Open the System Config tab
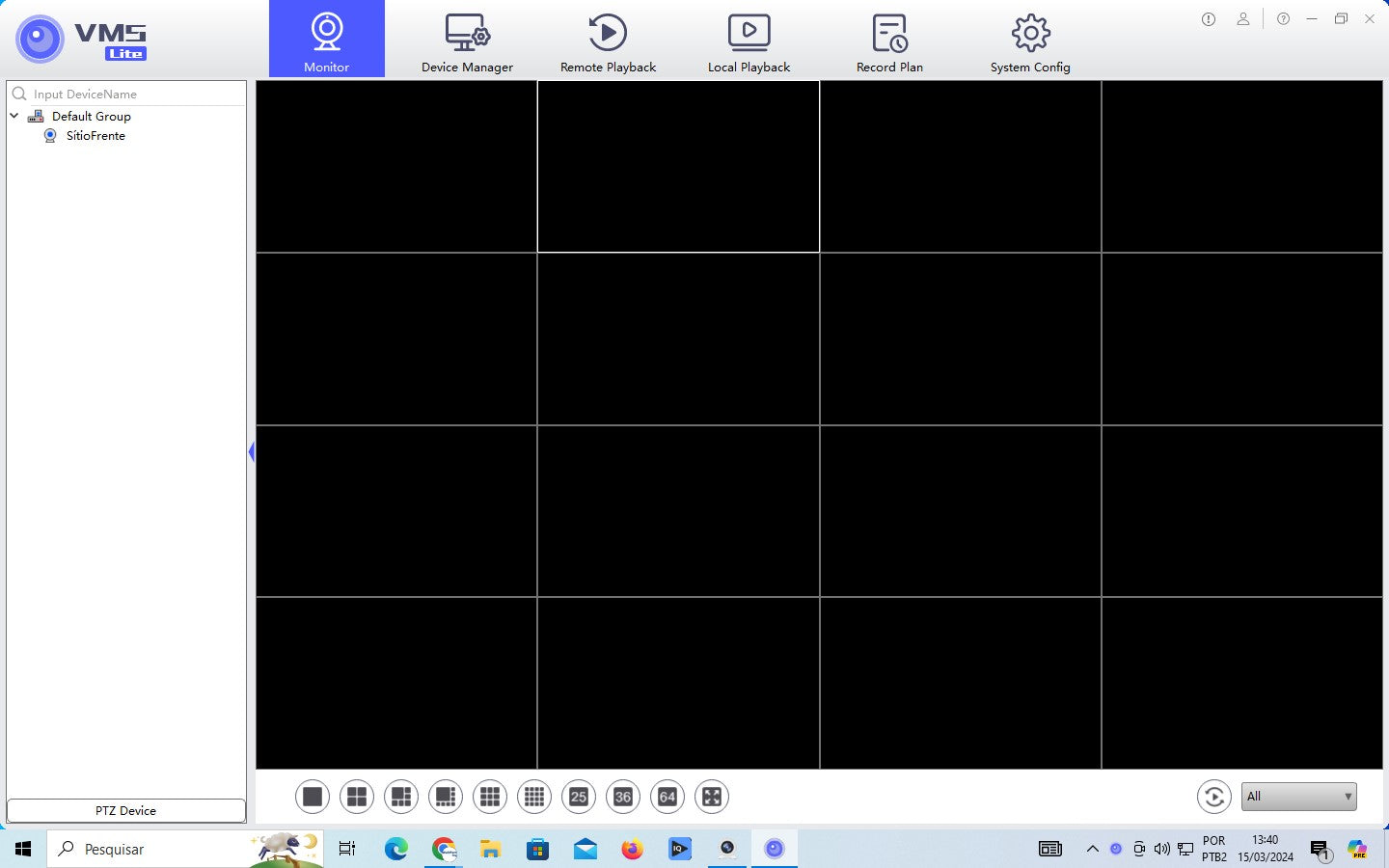This screenshot has height=868, width=1389. tap(1030, 41)
